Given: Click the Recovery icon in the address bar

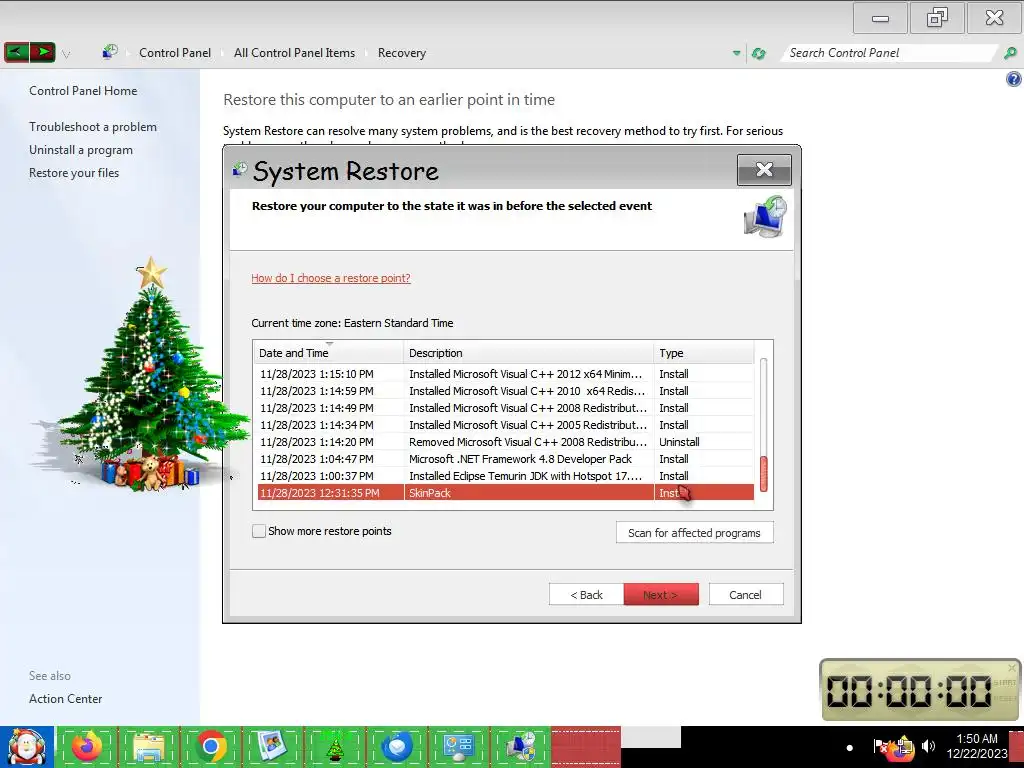Looking at the screenshot, I should [x=110, y=52].
